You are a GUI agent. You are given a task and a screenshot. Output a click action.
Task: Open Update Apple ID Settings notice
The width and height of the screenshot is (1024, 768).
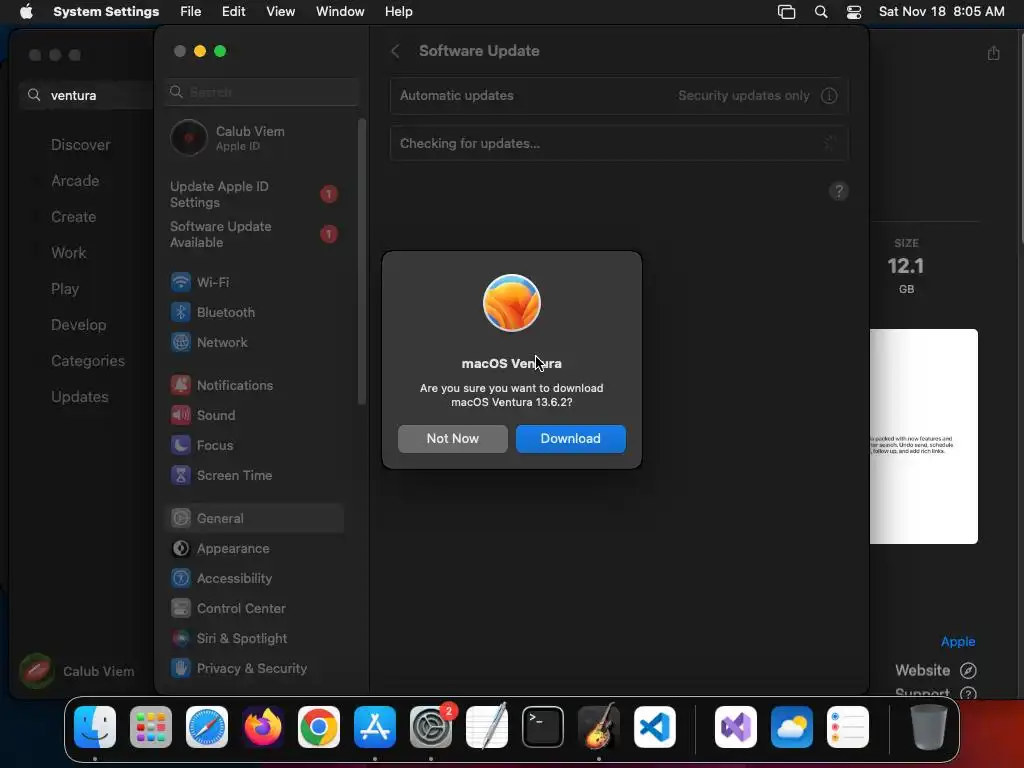click(x=255, y=195)
